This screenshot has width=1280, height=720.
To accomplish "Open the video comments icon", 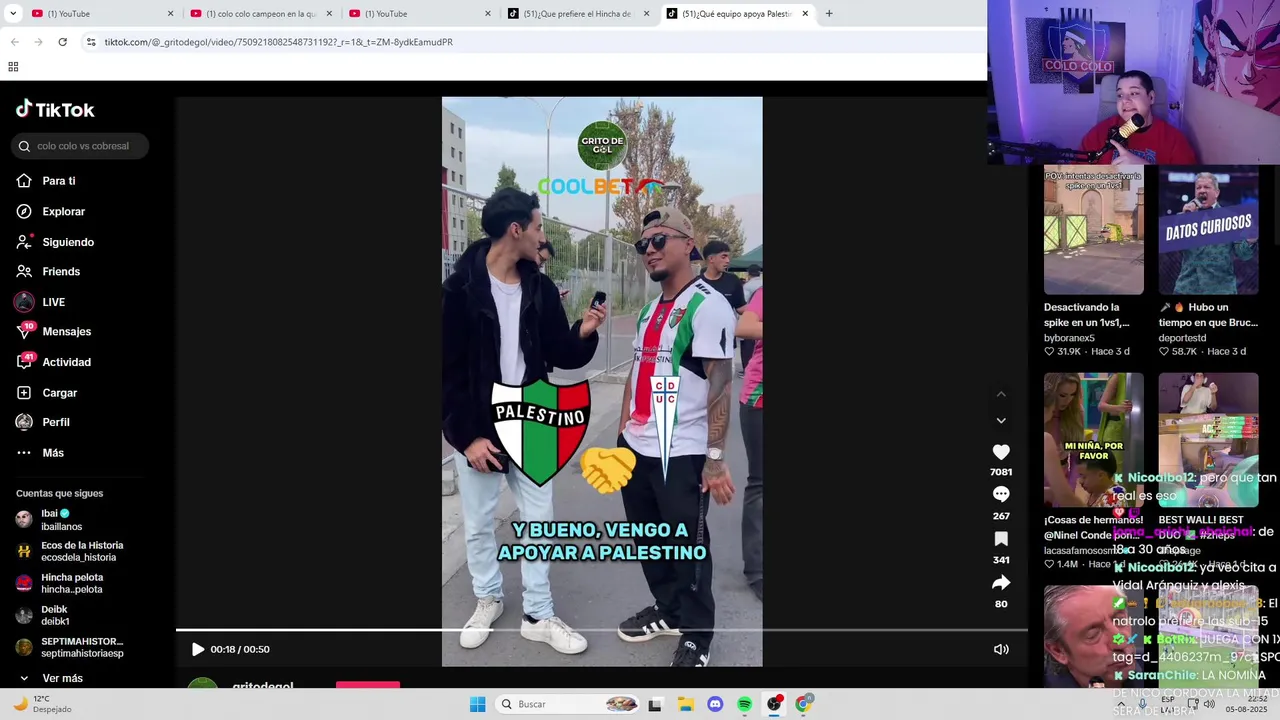I will click(x=1001, y=494).
